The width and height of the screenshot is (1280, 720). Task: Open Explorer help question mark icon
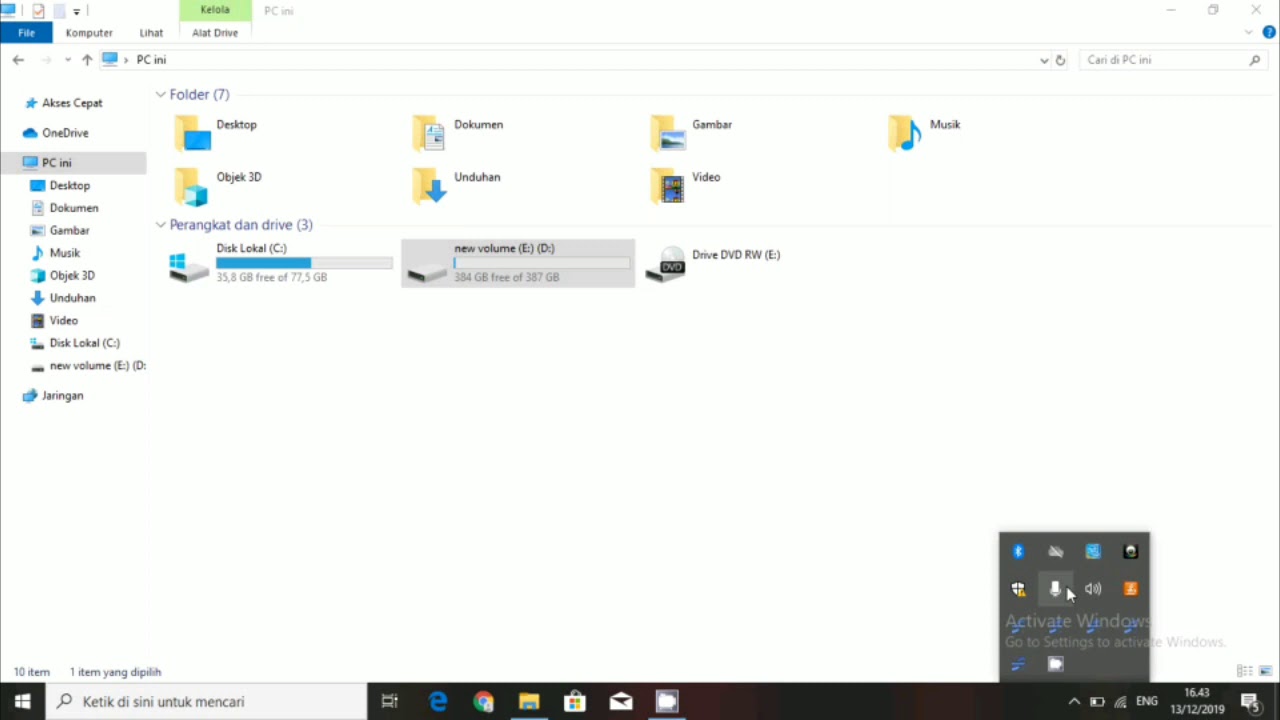[1269, 32]
